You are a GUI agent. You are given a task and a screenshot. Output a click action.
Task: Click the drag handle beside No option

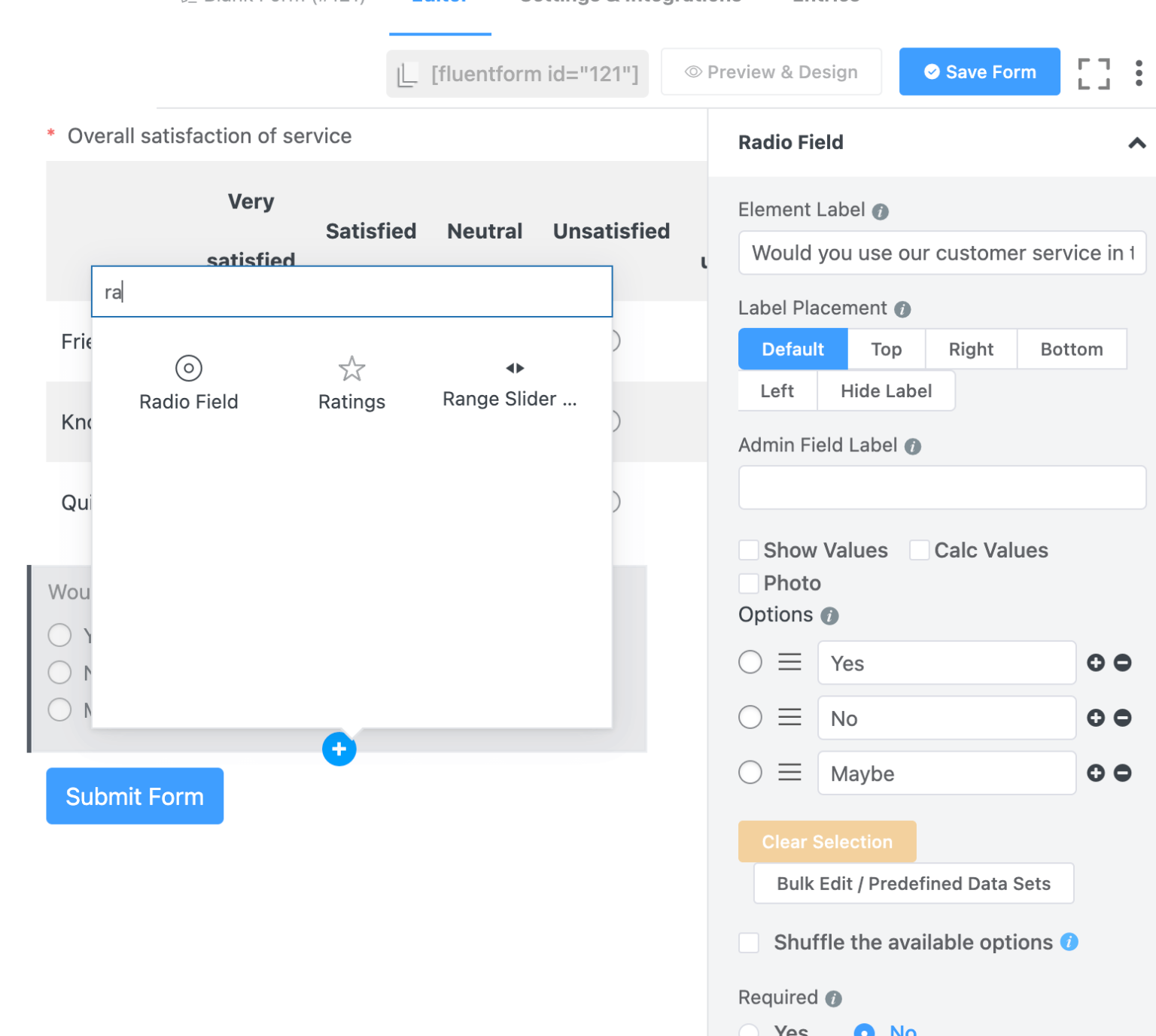click(x=789, y=717)
